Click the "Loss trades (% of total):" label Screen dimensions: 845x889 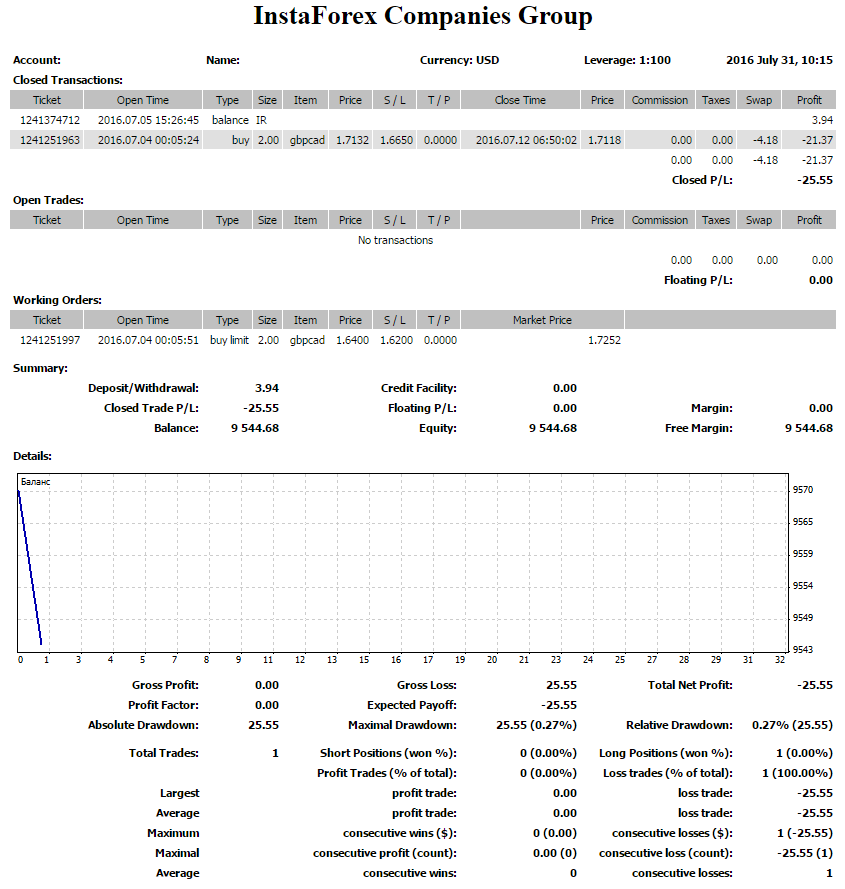click(668, 773)
